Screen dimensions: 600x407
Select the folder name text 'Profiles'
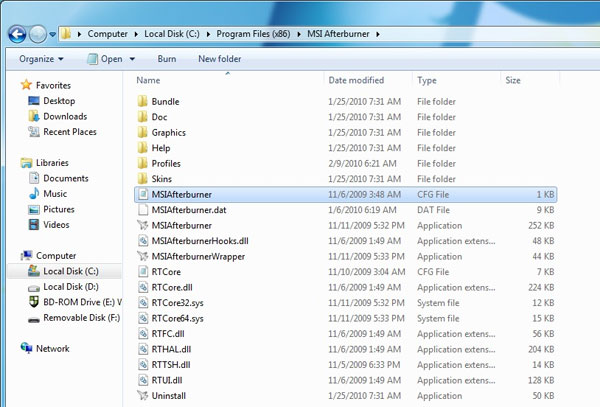166,163
